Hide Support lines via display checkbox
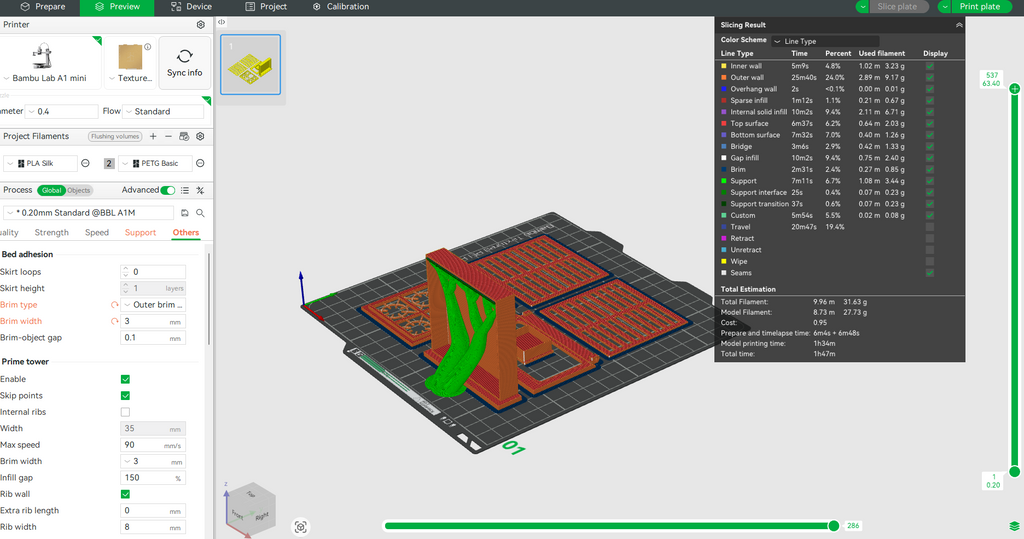 930,181
